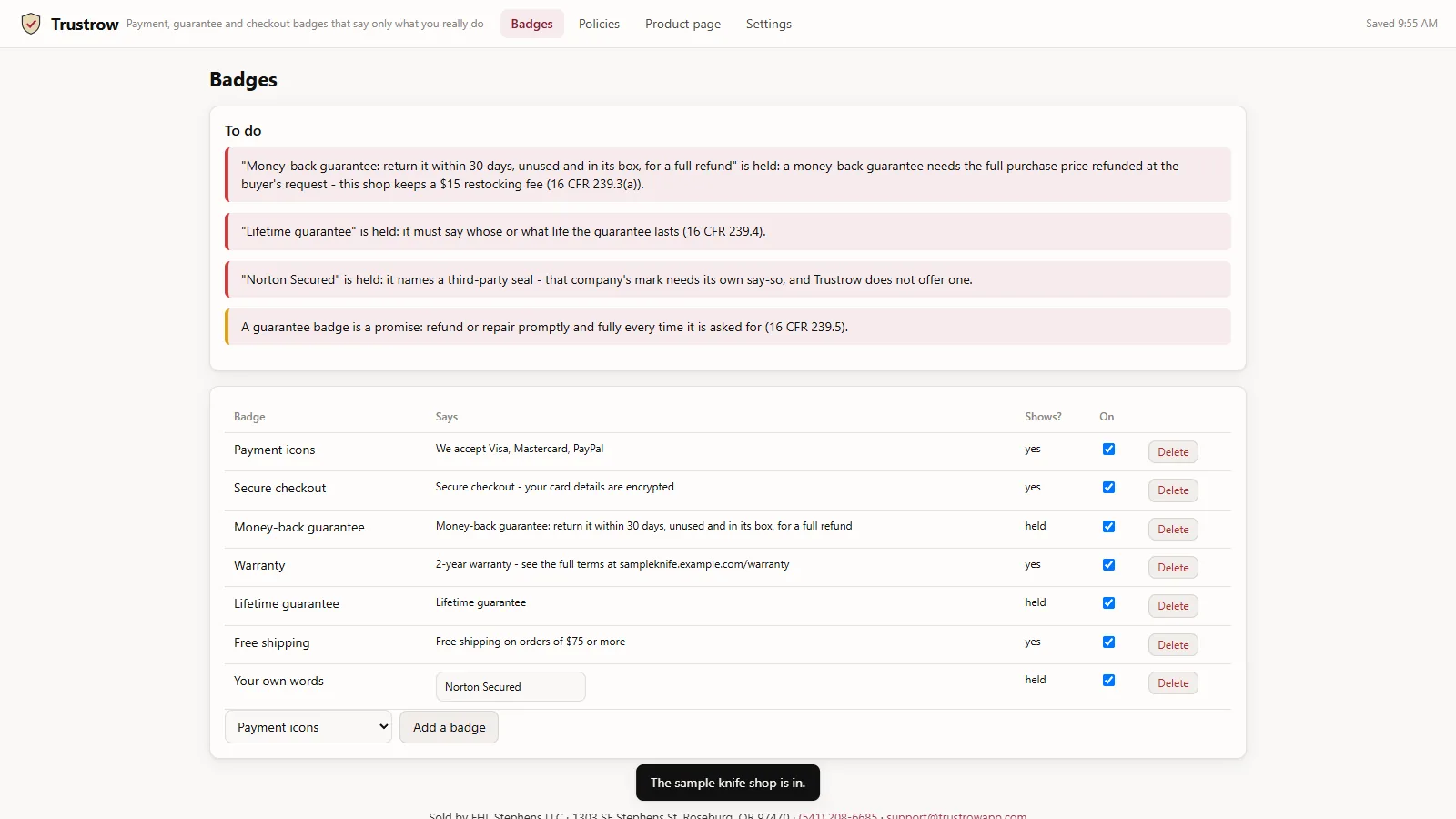Select the "2-year warranty" terms text
The height and width of the screenshot is (819, 1456).
pyautogui.click(x=612, y=564)
